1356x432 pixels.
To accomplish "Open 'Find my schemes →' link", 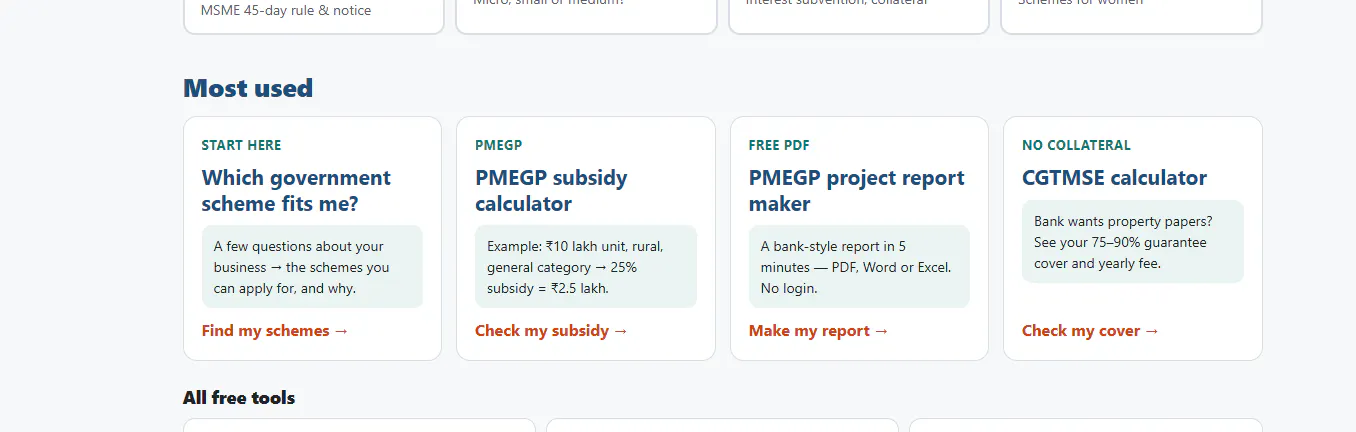I will pos(275,331).
